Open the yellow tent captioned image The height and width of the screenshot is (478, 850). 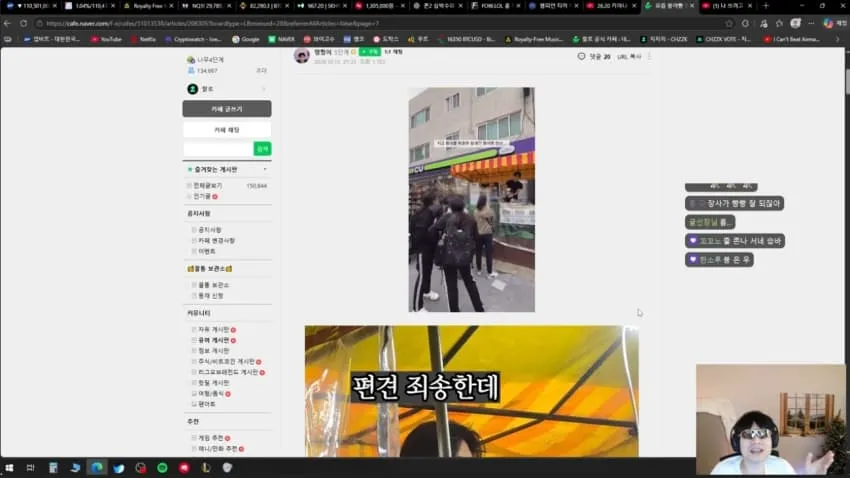472,391
